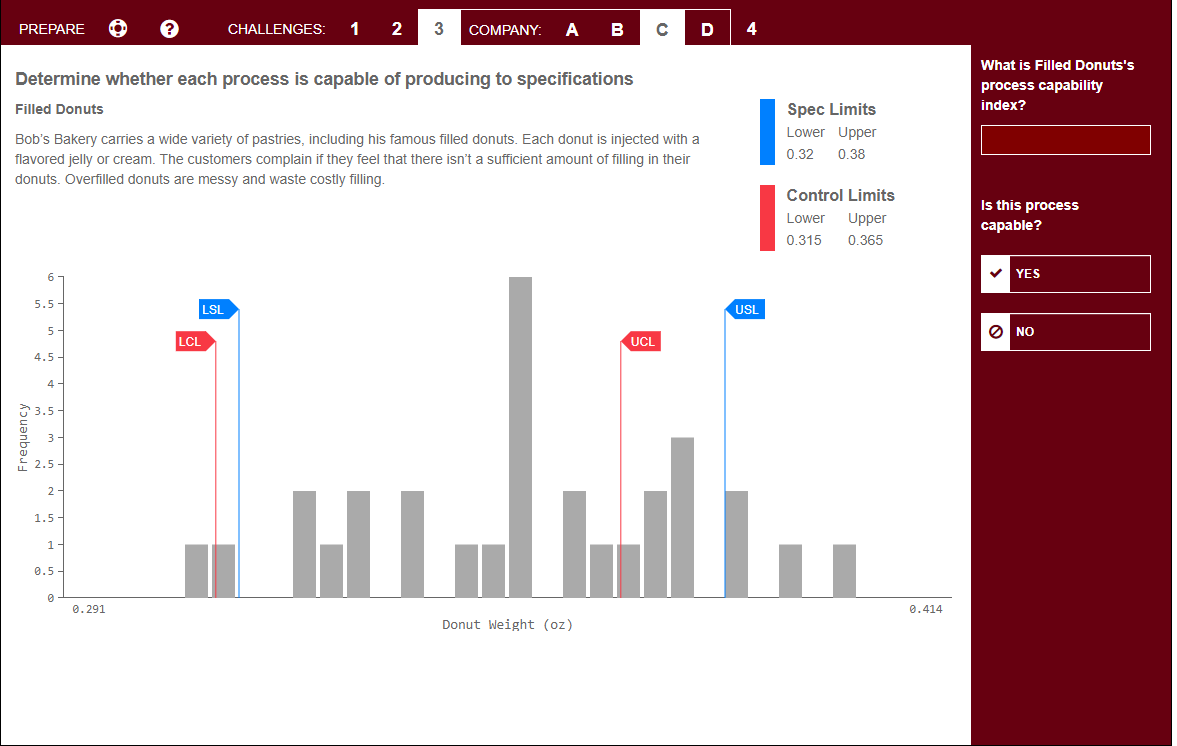Choose YES for process capable
Screen dimensions: 1177x746
(x=1065, y=274)
